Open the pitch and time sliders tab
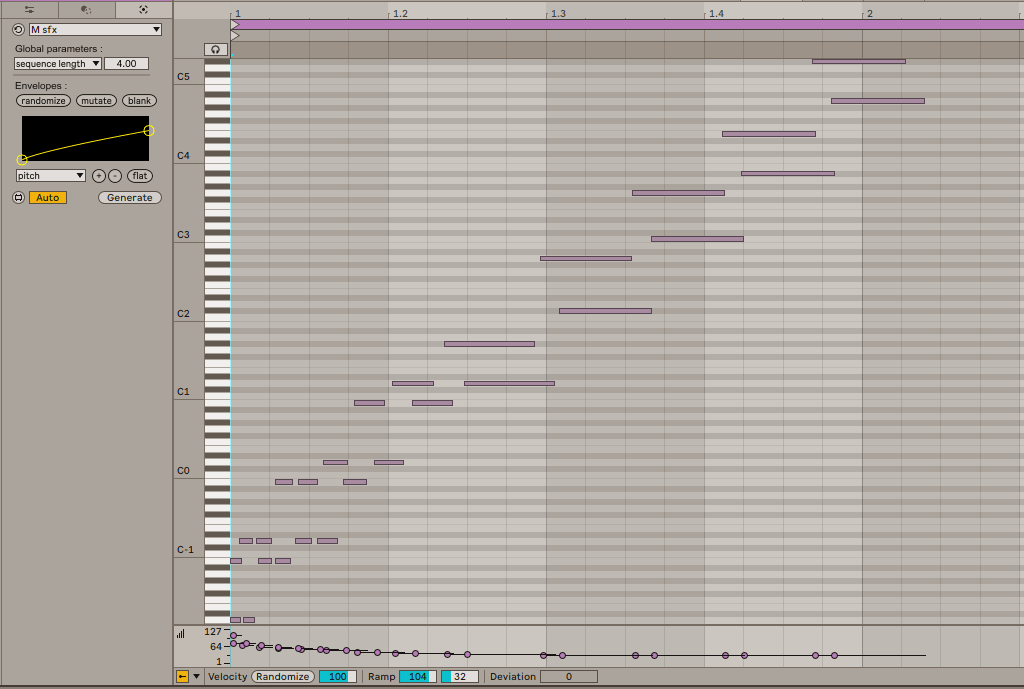 tap(29, 9)
